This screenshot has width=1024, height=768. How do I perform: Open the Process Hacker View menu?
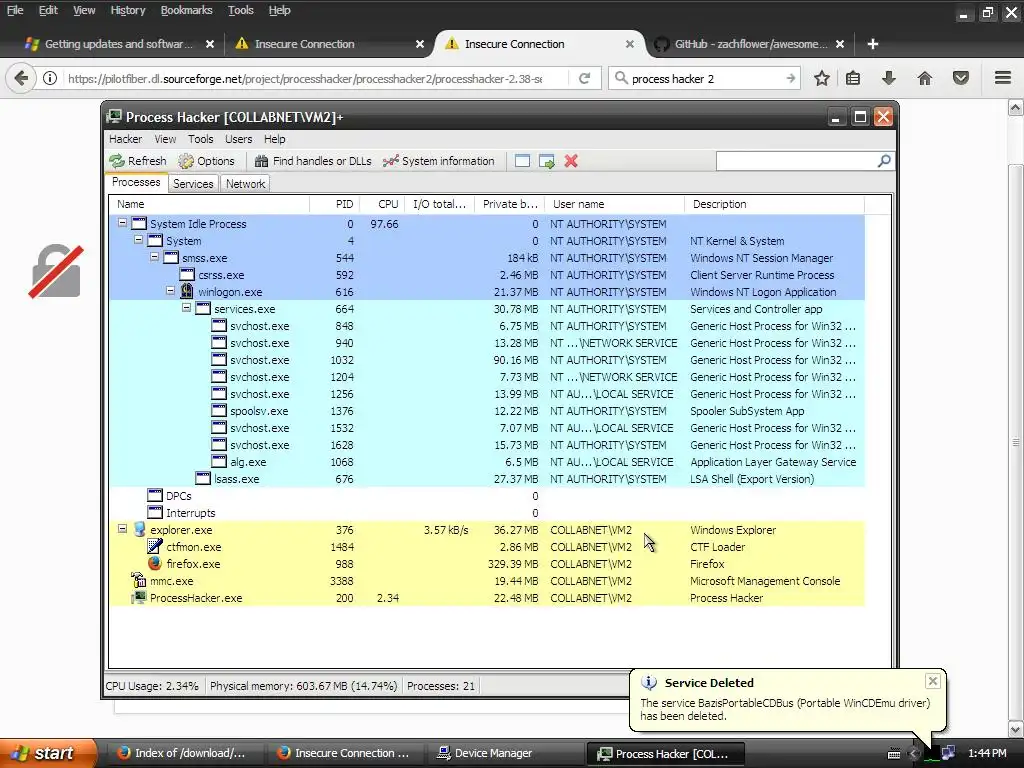tap(165, 139)
